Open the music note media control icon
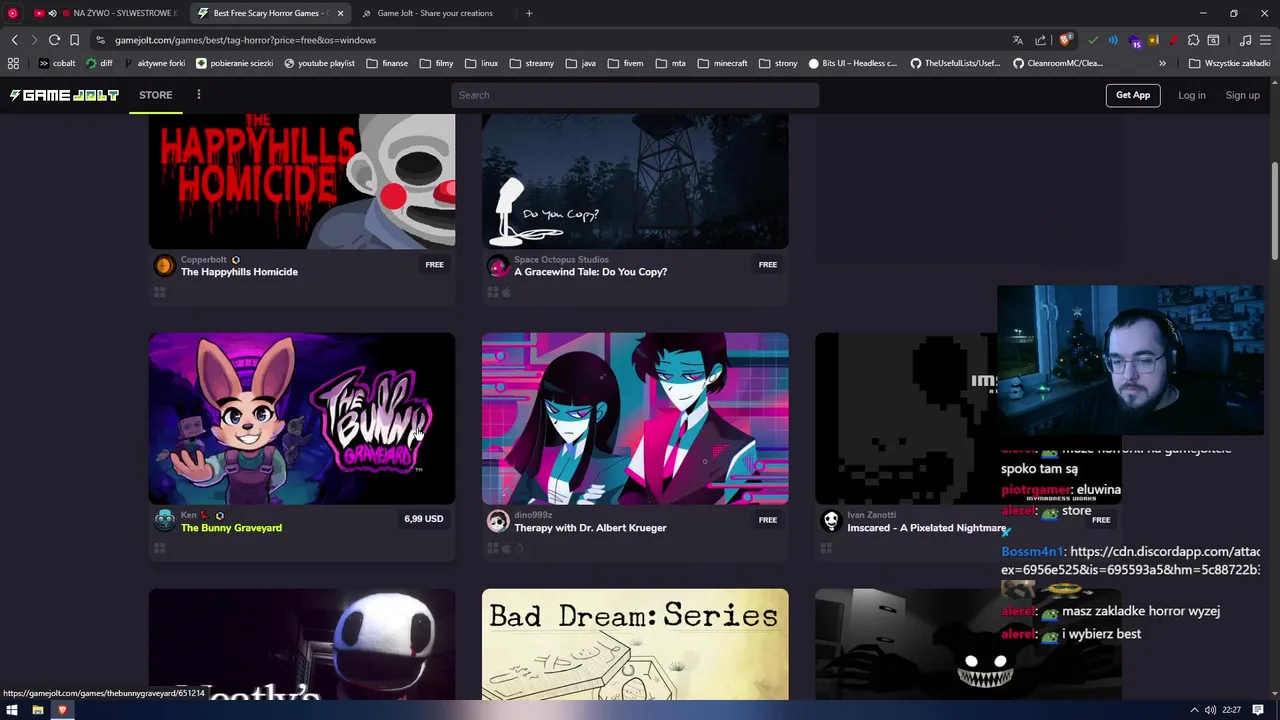The height and width of the screenshot is (720, 1280). (1245, 40)
